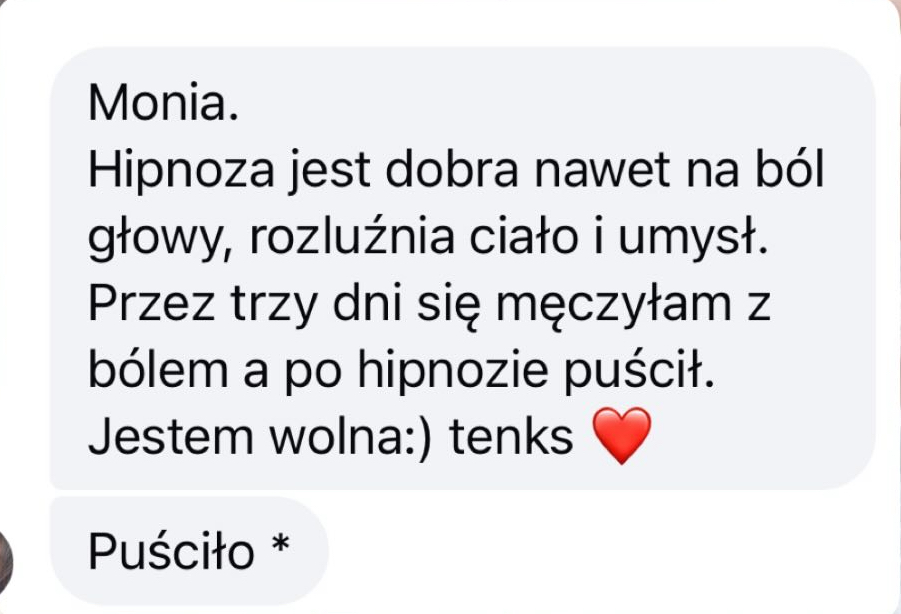Click the text 'głowy, rozluźnia ciało i umysł.'
Image resolution: width=901 pixels, height=614 pixels.
[x=428, y=238]
